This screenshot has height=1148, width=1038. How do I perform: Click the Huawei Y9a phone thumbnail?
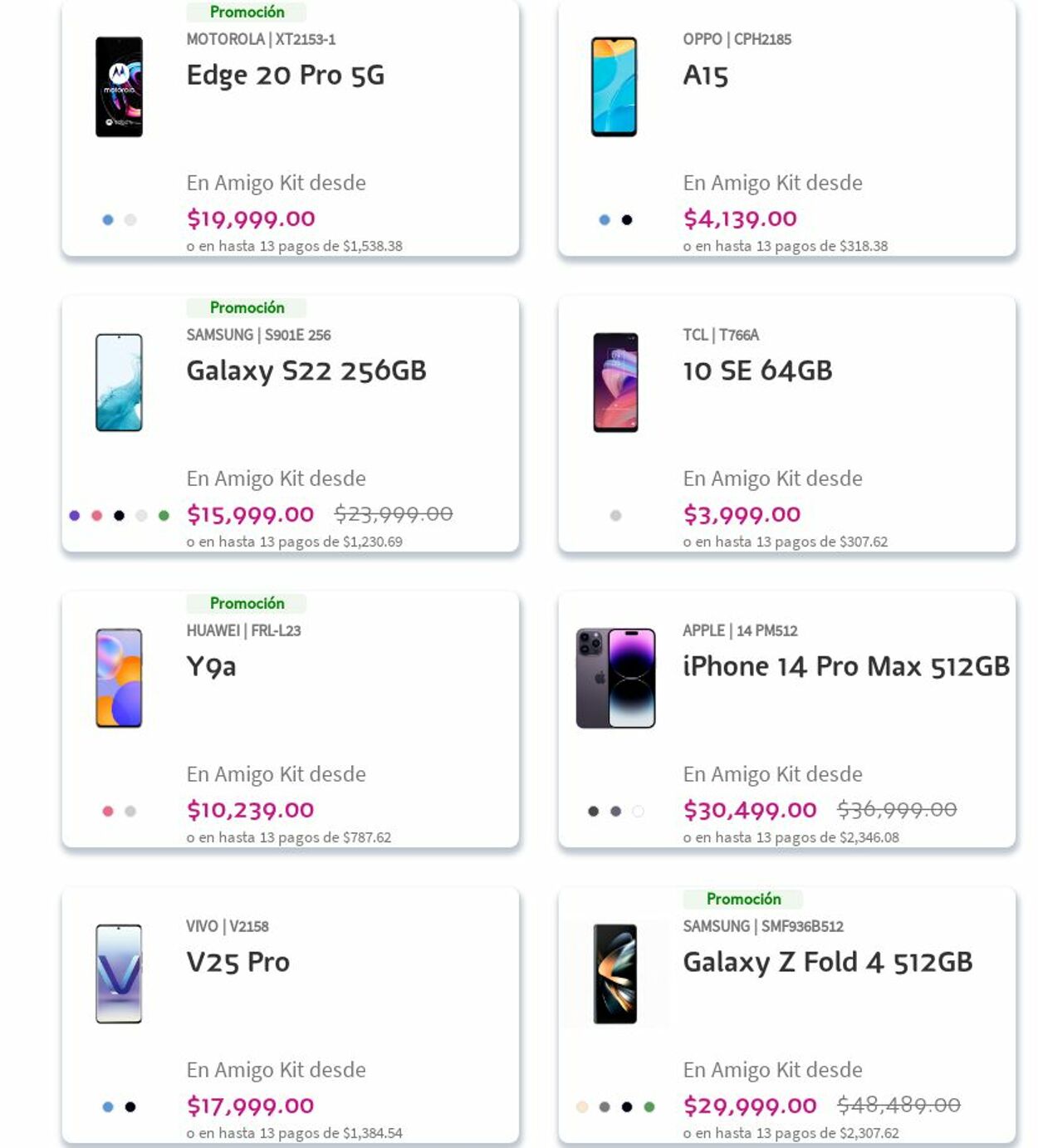tap(119, 678)
